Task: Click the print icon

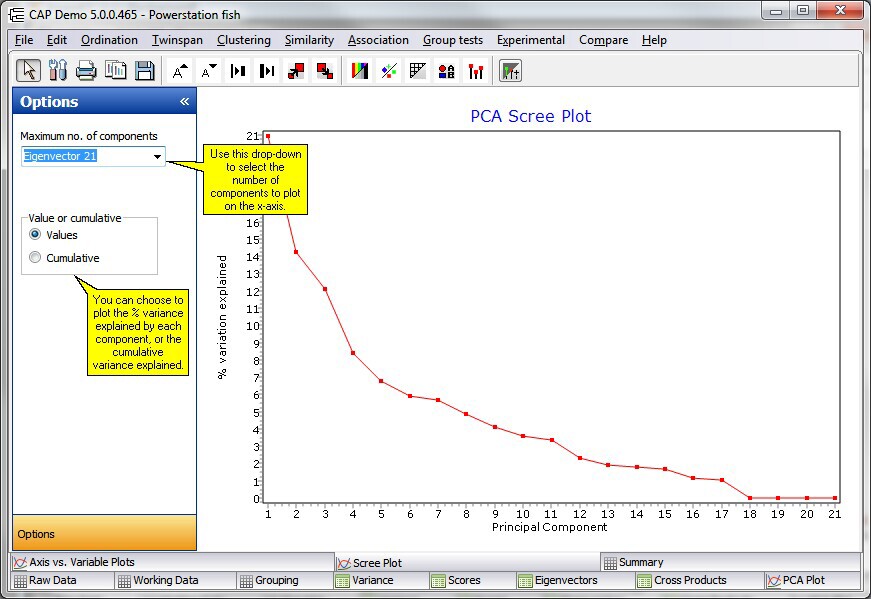Action: tap(86, 71)
